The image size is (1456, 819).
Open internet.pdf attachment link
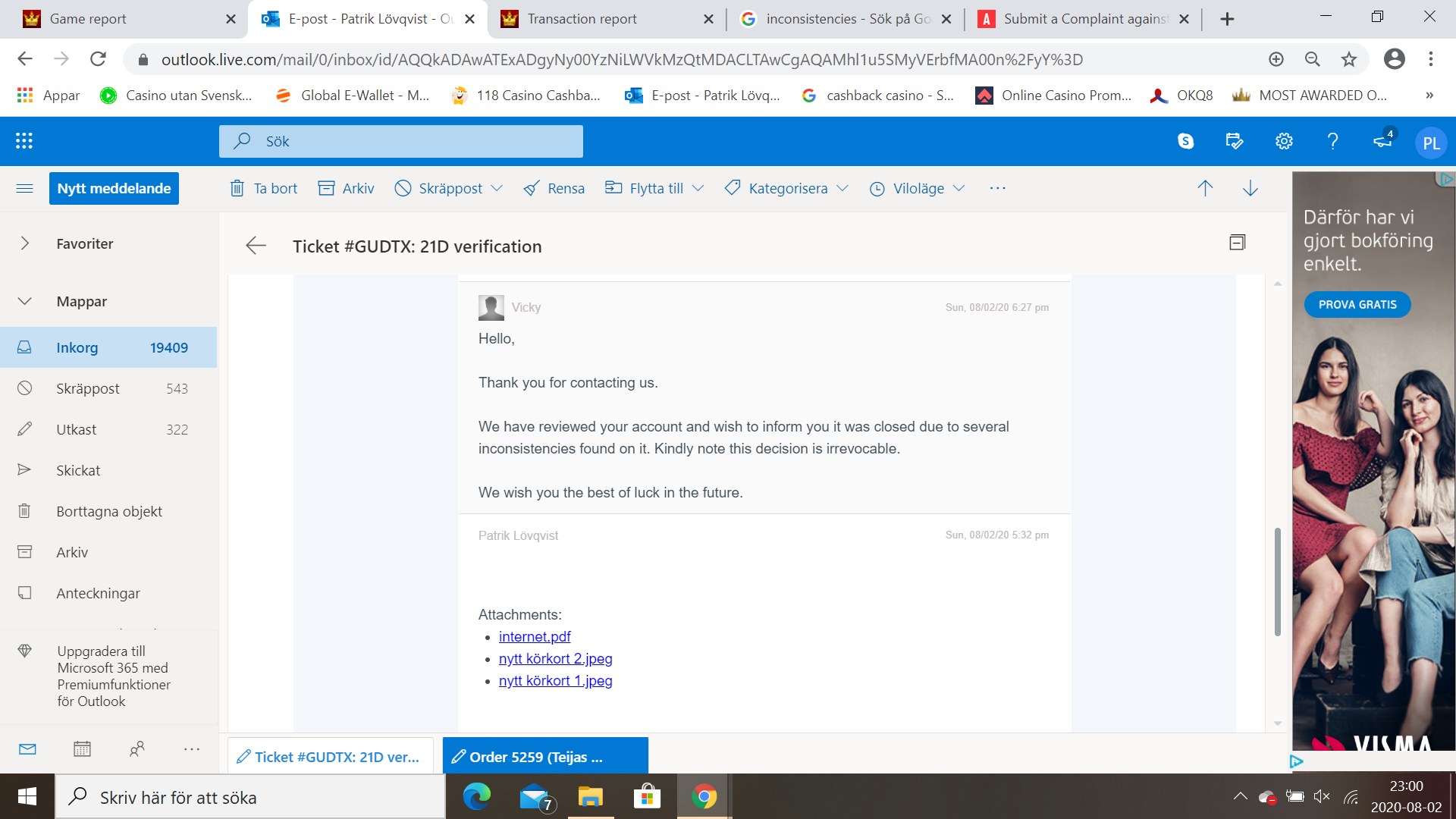point(535,637)
